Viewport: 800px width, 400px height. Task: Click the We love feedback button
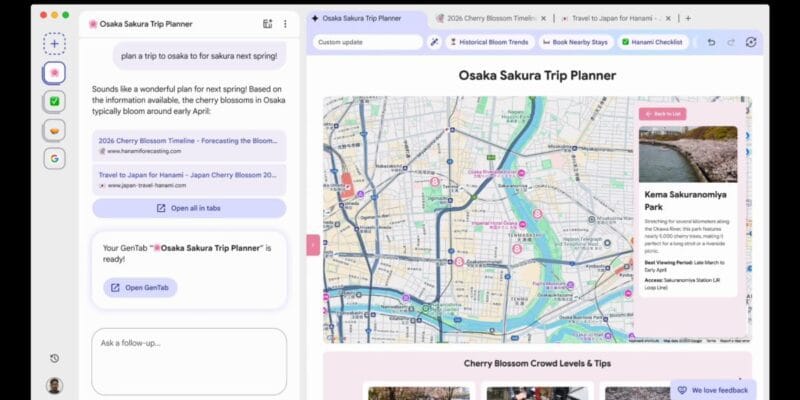coord(713,390)
